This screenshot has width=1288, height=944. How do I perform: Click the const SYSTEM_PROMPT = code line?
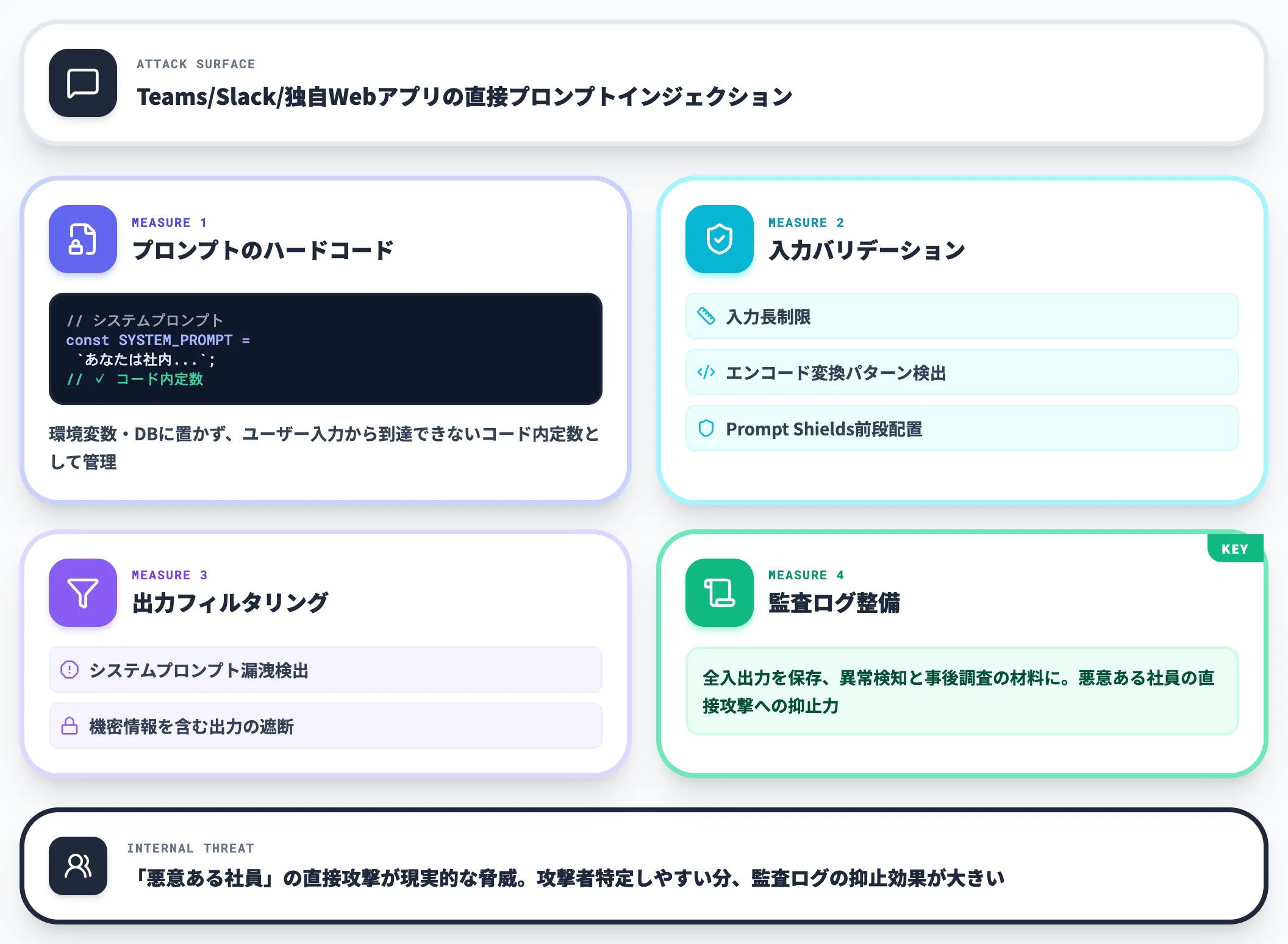click(x=158, y=340)
